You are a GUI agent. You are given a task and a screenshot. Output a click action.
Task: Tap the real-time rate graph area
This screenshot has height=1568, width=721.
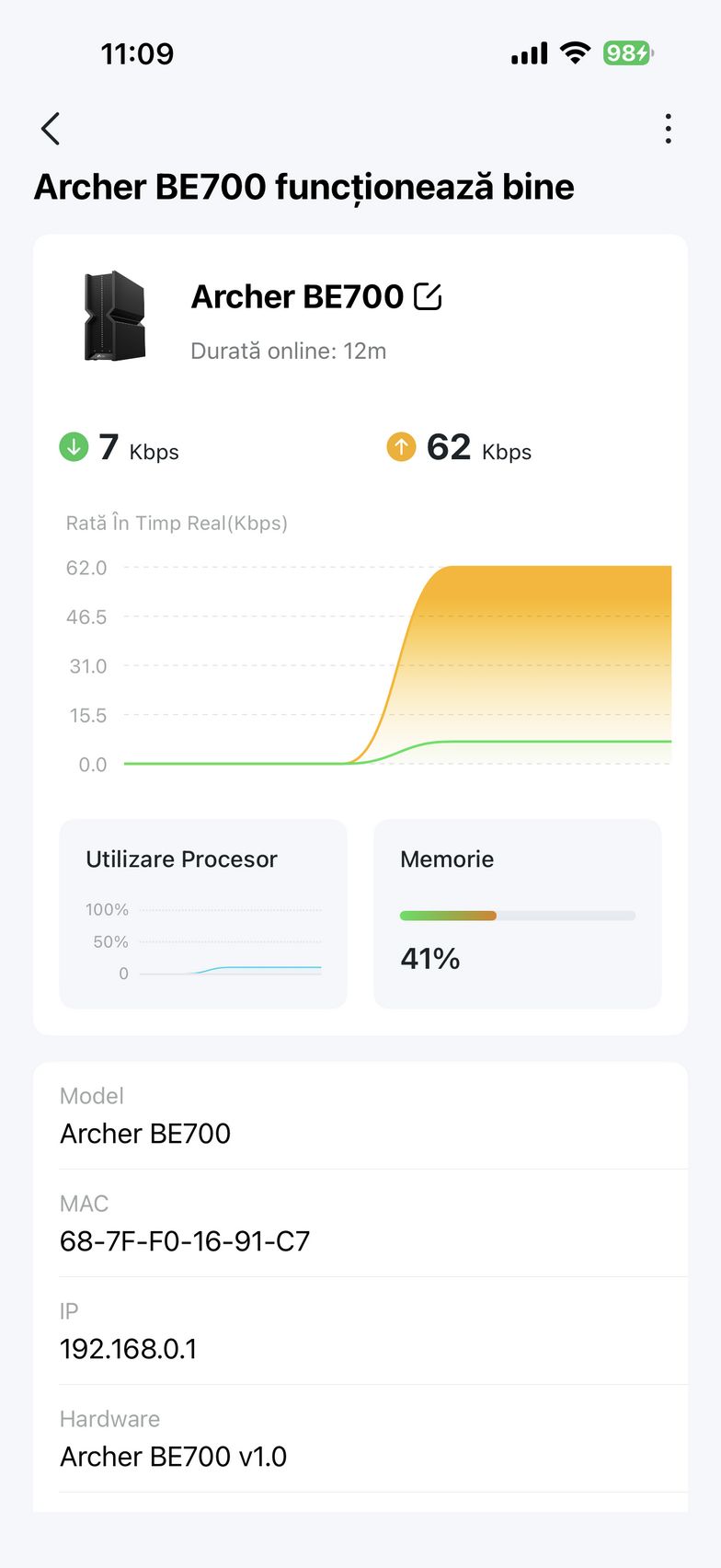pyautogui.click(x=397, y=664)
